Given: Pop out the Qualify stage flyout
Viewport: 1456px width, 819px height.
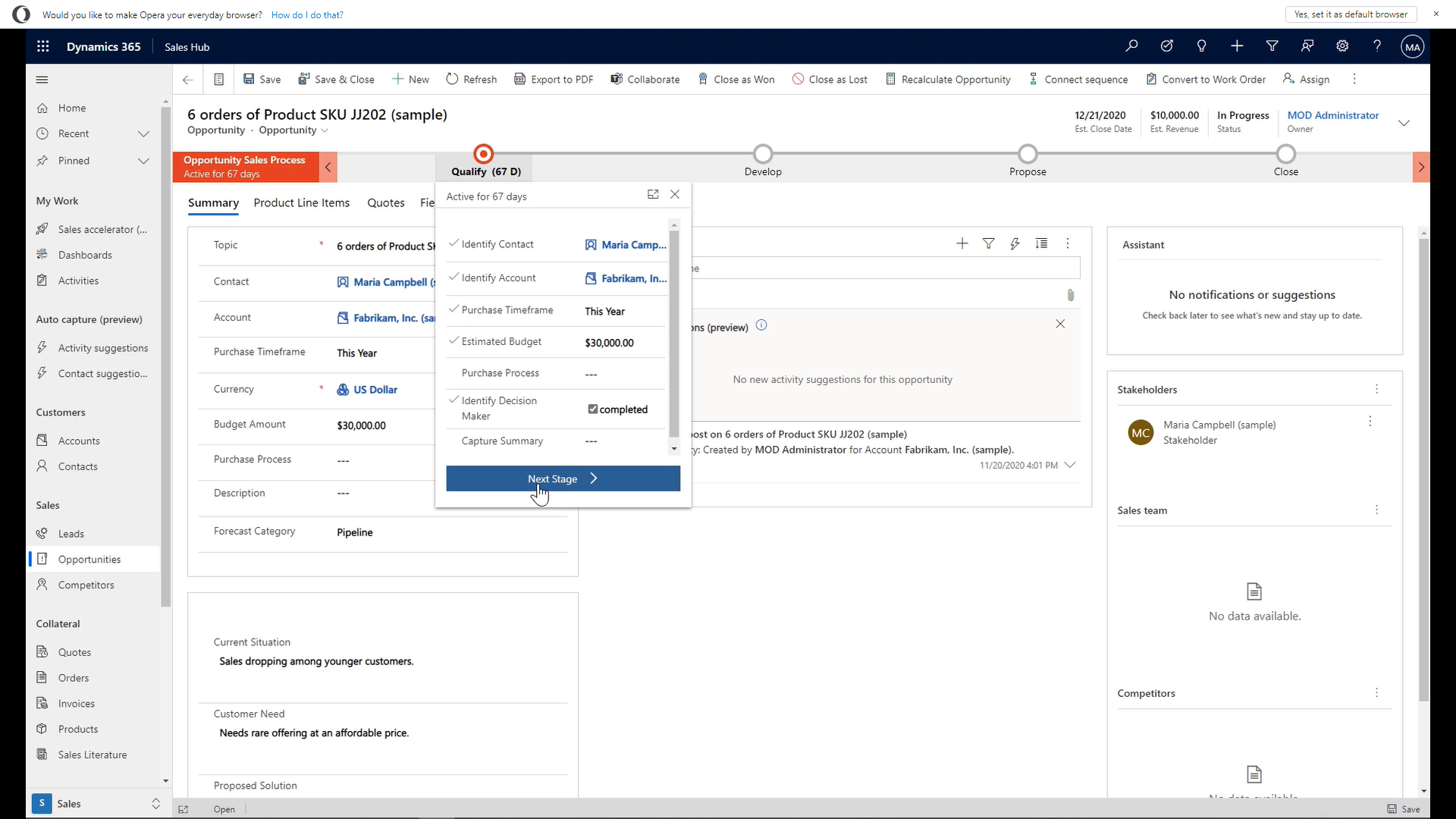Looking at the screenshot, I should click(653, 195).
